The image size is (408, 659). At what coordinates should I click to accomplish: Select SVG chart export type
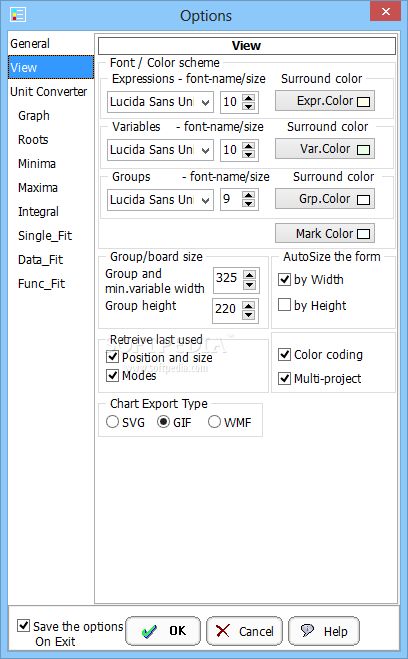tap(112, 422)
